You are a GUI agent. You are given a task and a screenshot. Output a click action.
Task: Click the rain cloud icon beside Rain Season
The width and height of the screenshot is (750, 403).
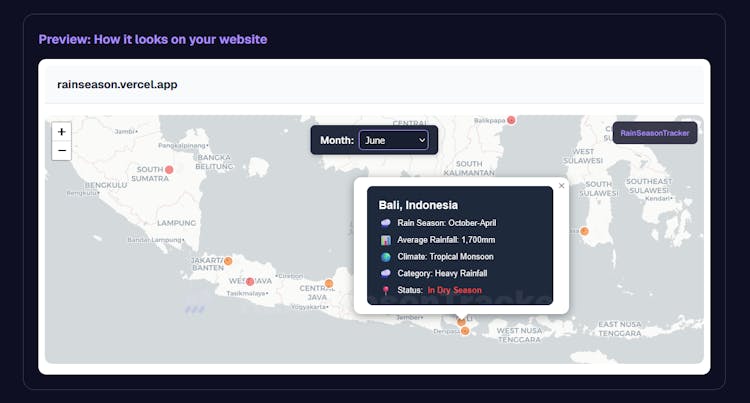(x=386, y=223)
